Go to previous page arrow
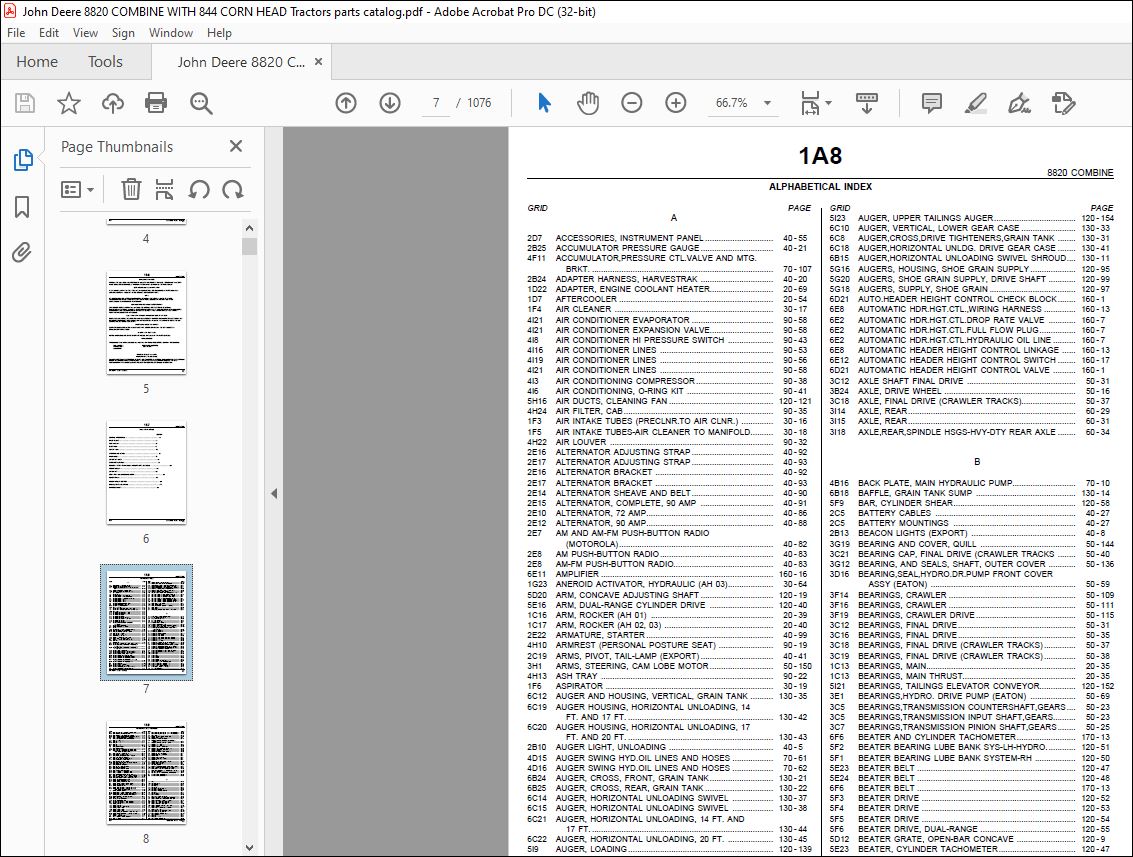 click(x=346, y=103)
